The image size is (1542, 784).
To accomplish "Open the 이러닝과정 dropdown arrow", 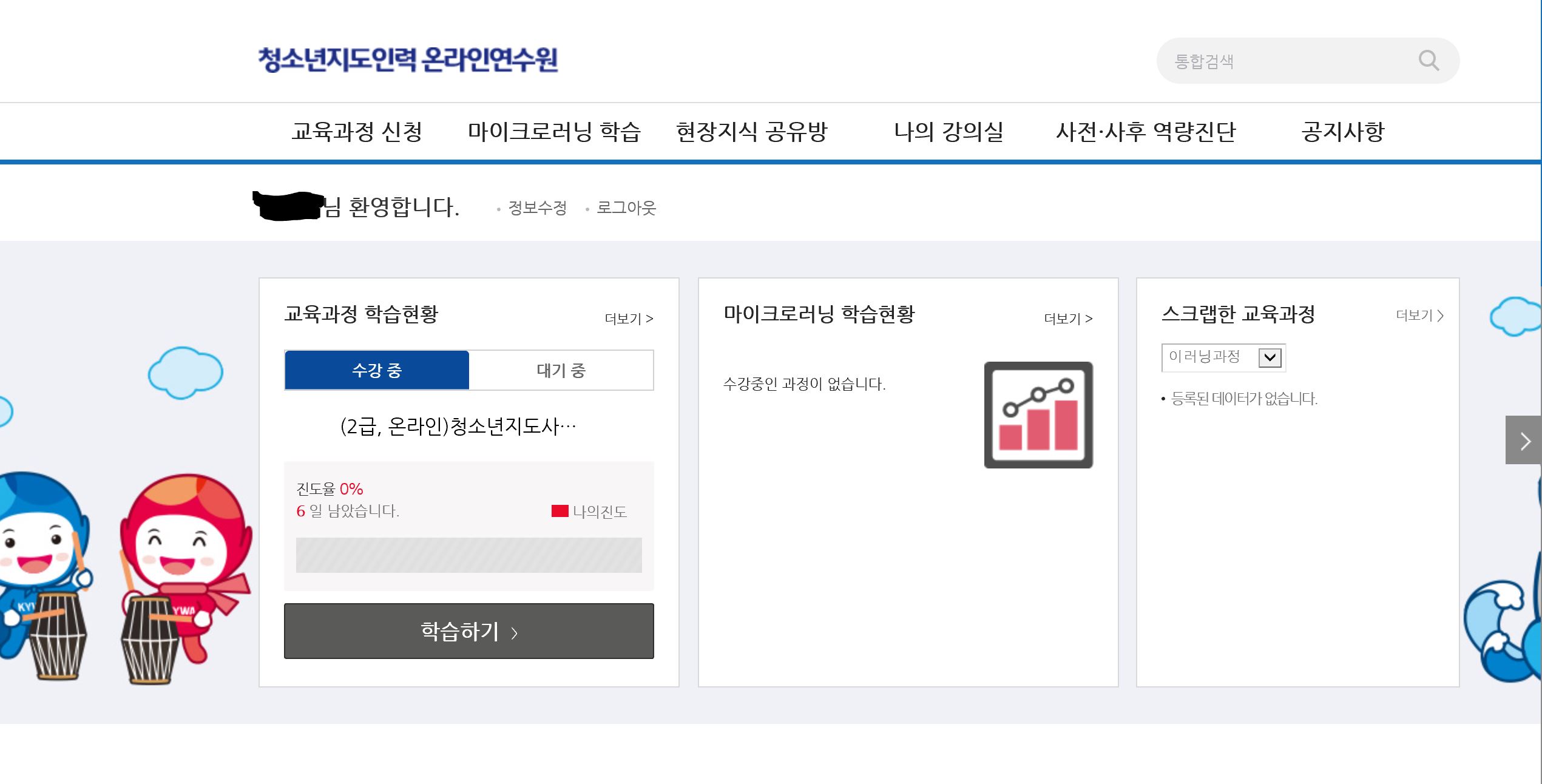I will tap(1270, 357).
